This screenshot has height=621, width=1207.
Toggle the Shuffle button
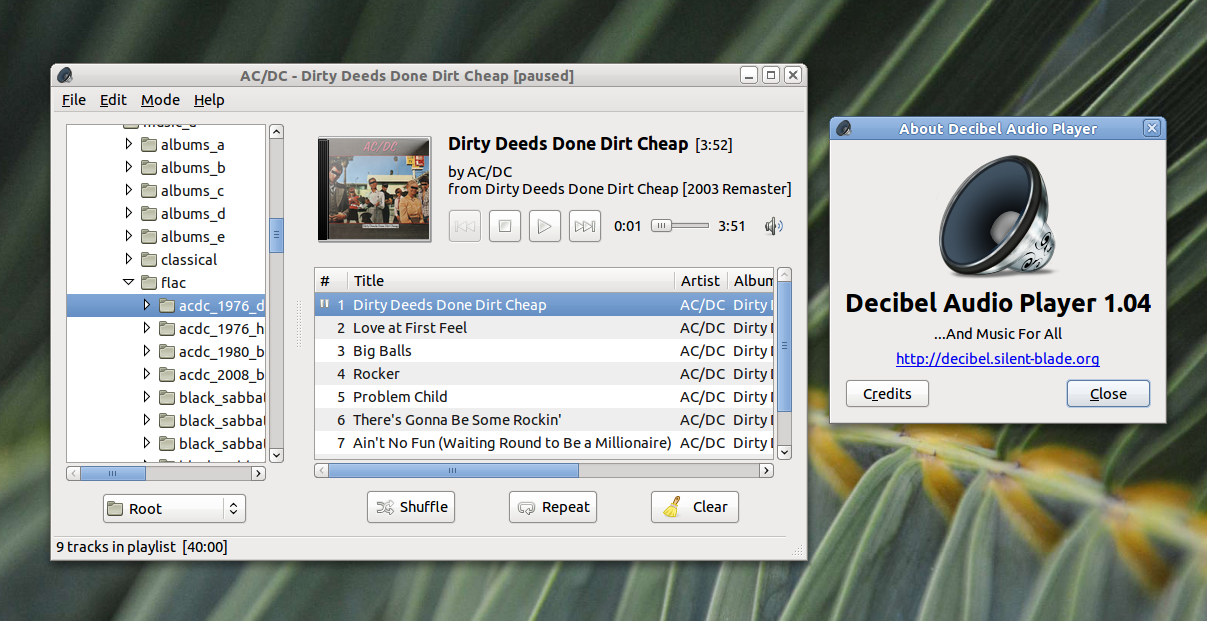coord(412,507)
